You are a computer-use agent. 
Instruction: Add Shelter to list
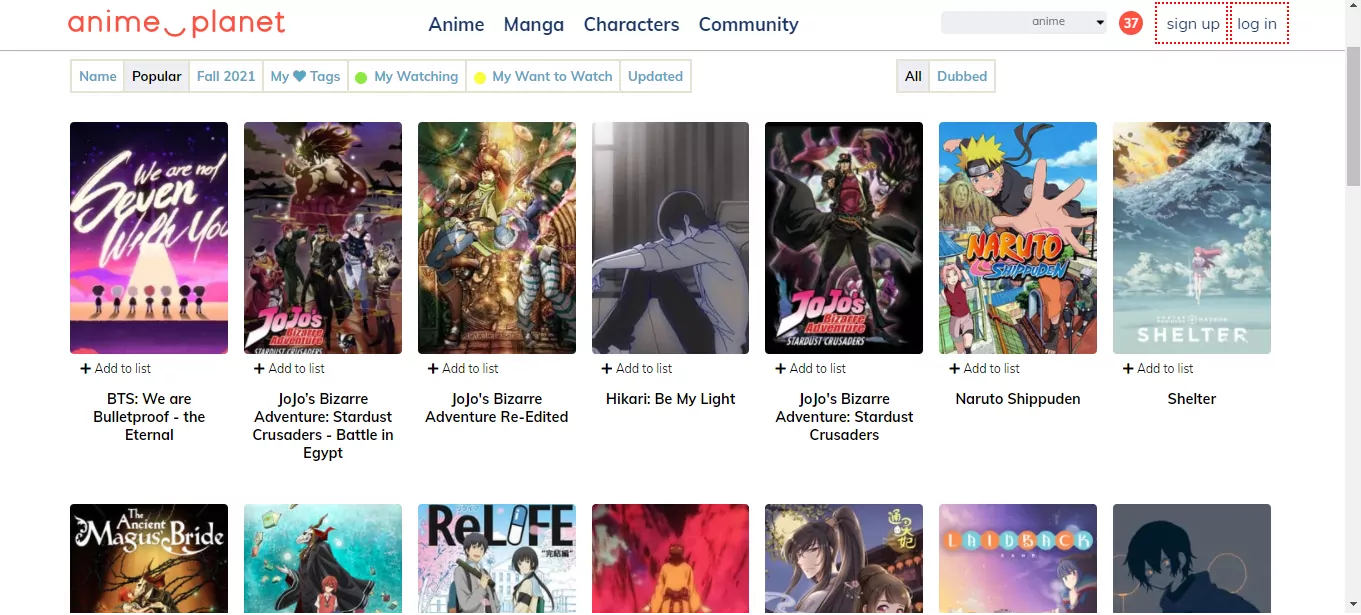(1159, 368)
